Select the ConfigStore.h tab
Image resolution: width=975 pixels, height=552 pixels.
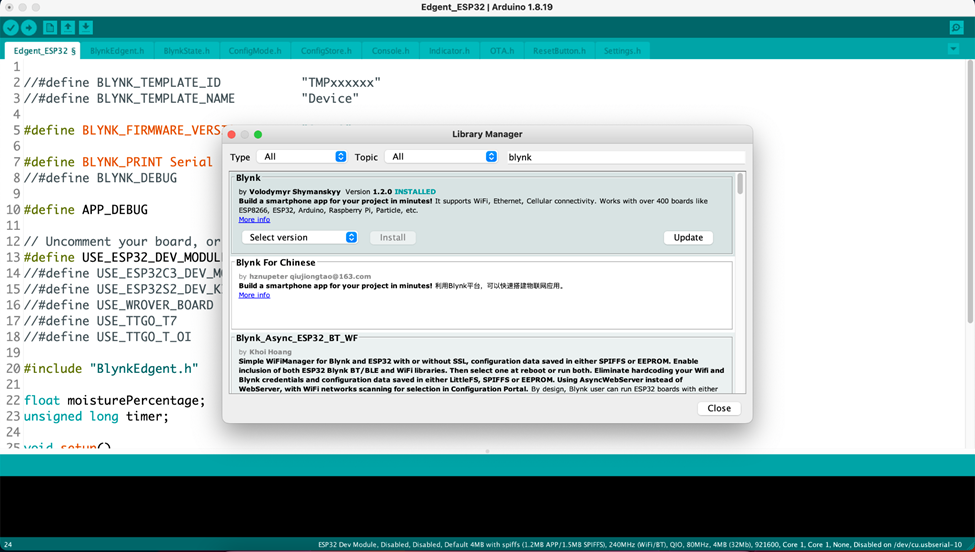click(x=326, y=51)
